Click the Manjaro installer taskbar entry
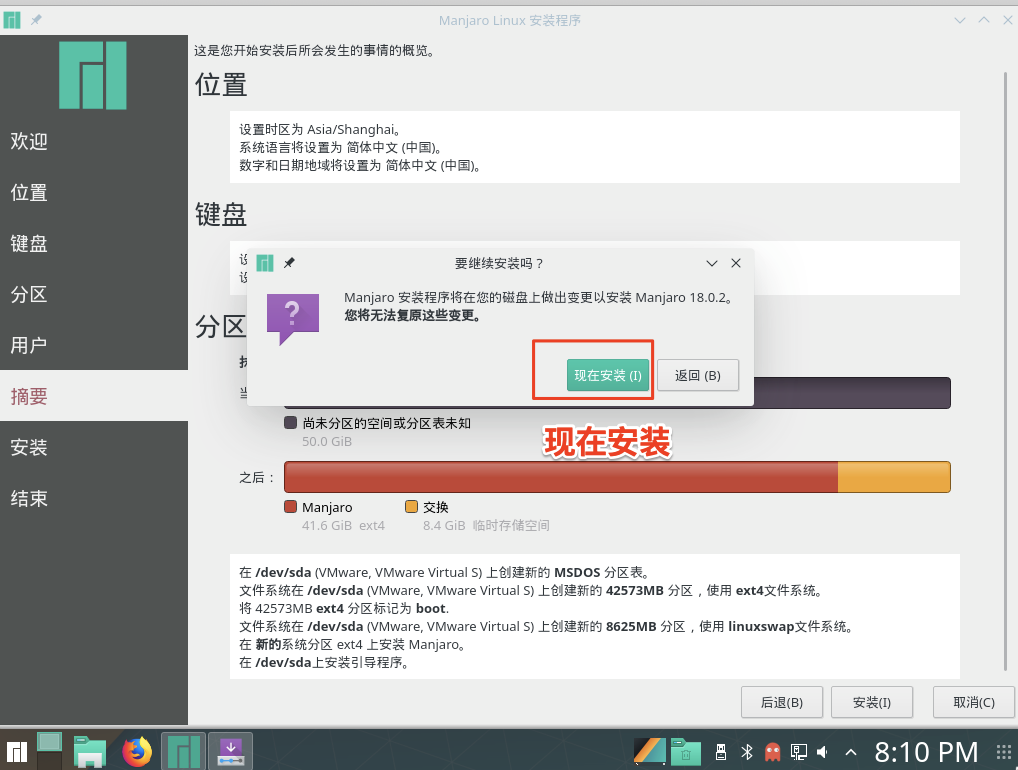1018x770 pixels. coord(183,752)
